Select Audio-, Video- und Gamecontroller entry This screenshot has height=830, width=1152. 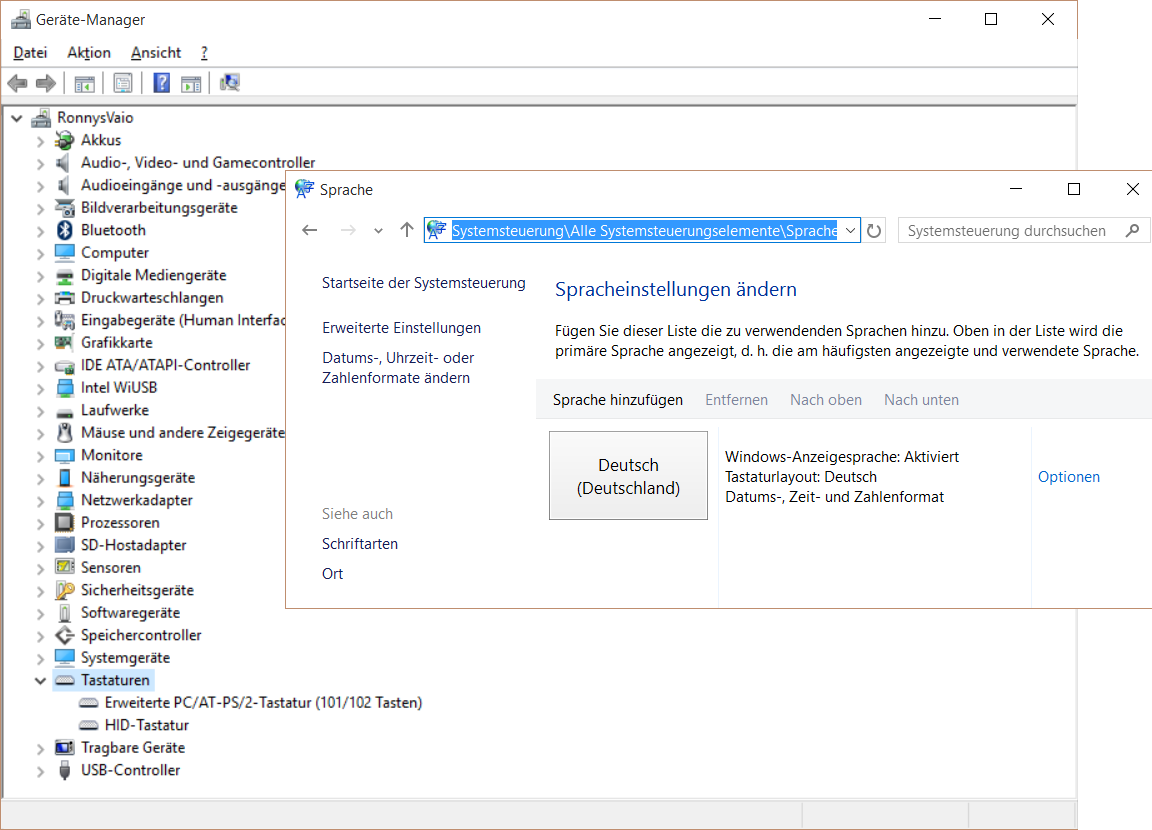198,162
